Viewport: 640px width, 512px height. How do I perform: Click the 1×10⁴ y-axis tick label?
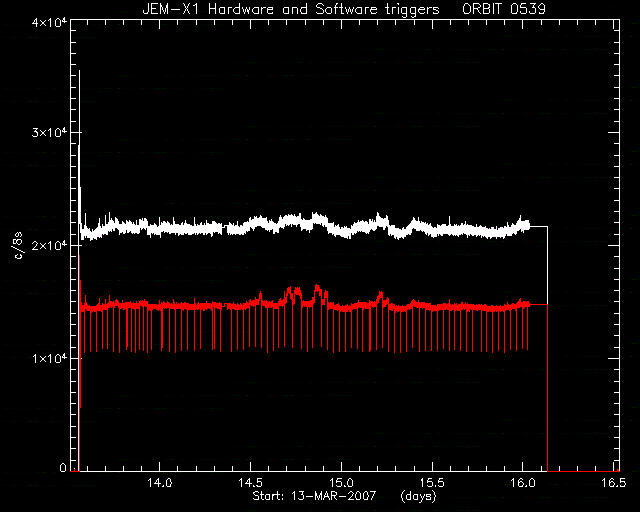(49, 358)
